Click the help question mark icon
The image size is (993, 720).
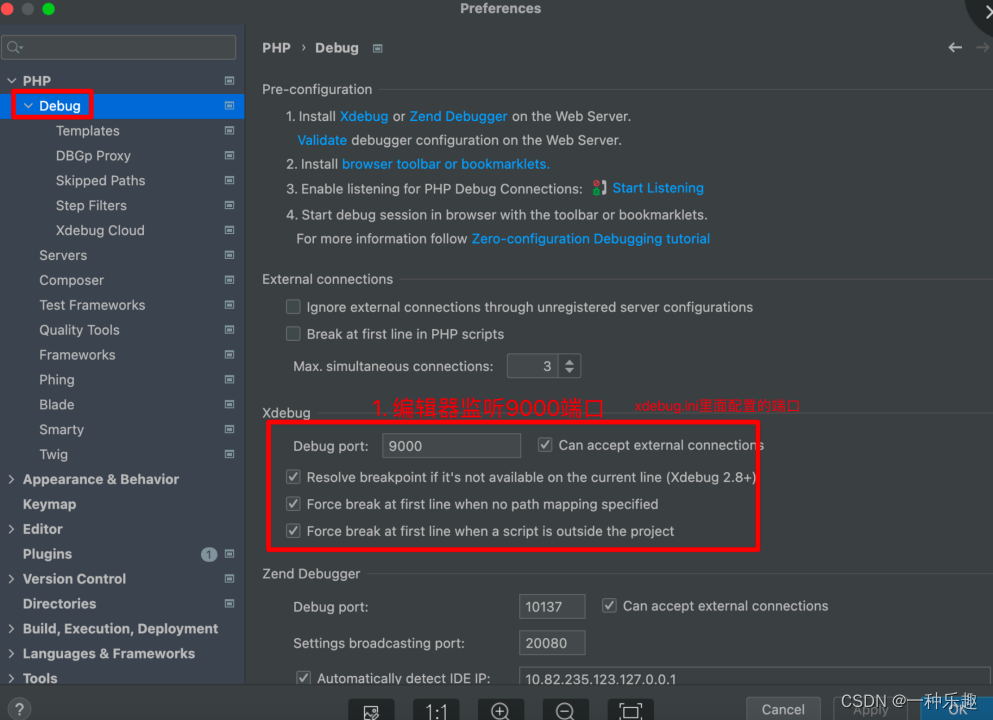(x=18, y=708)
